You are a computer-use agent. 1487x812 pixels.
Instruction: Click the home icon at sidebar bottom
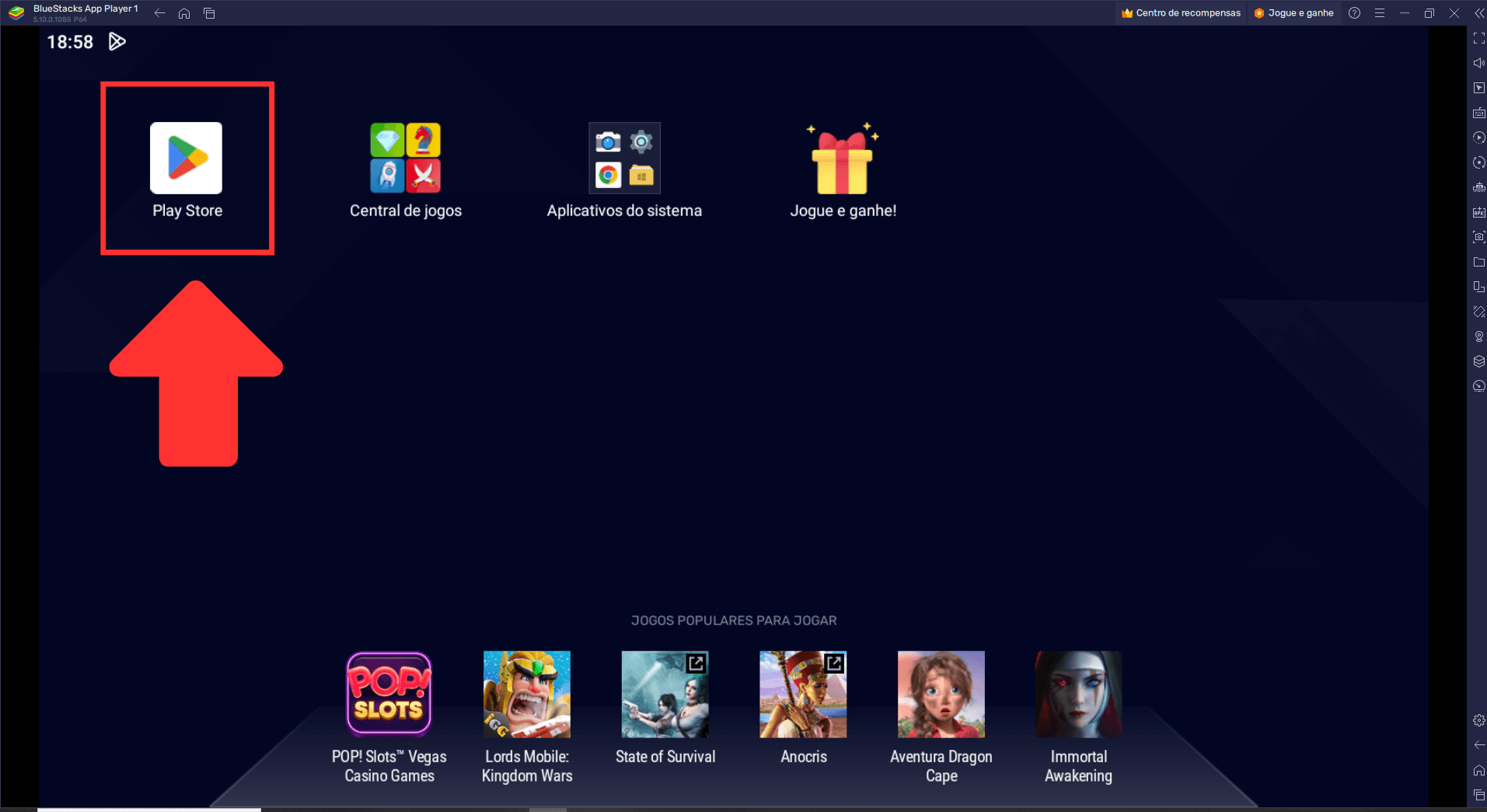coord(1479,770)
